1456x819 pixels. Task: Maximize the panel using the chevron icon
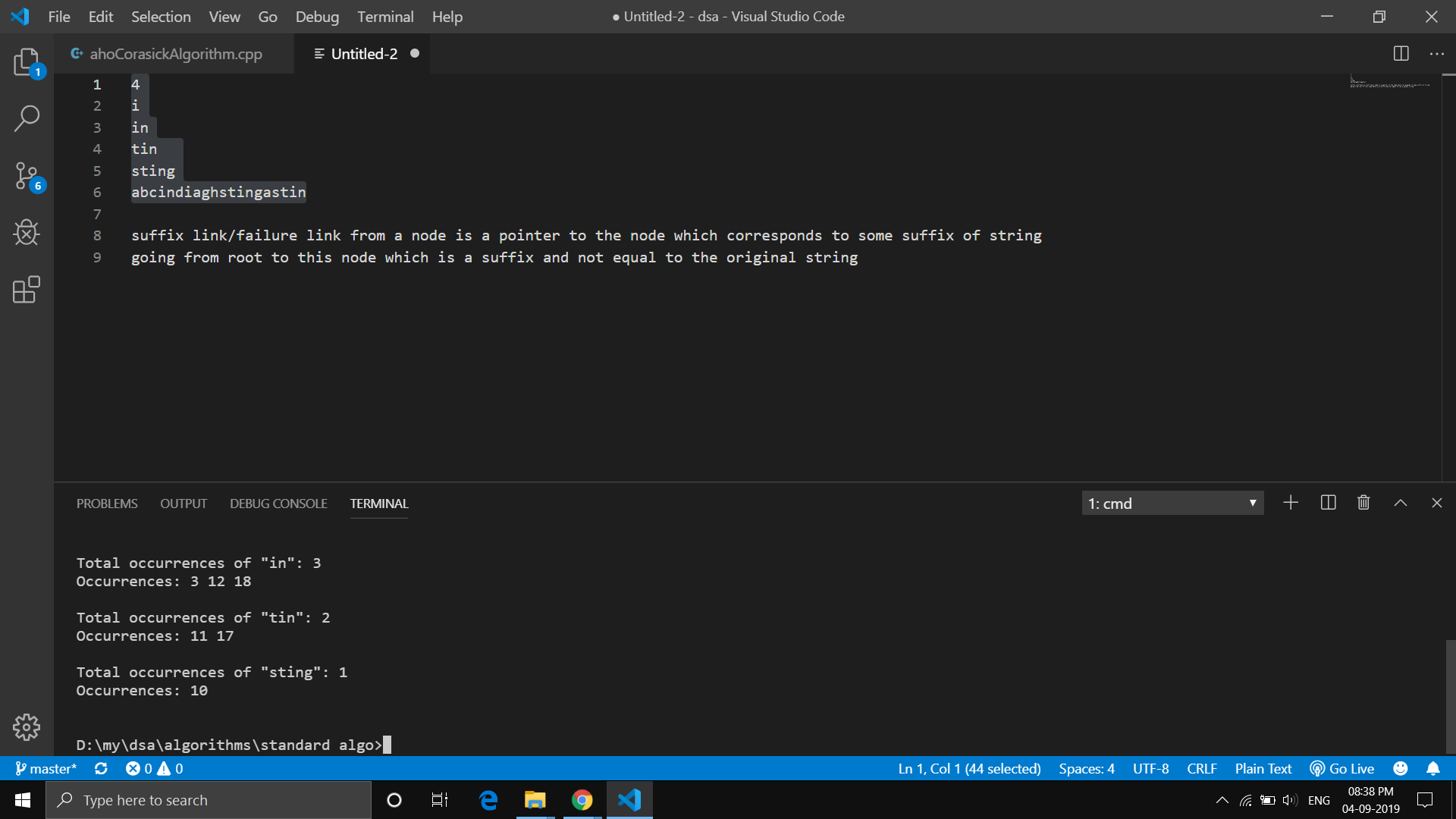click(x=1401, y=503)
